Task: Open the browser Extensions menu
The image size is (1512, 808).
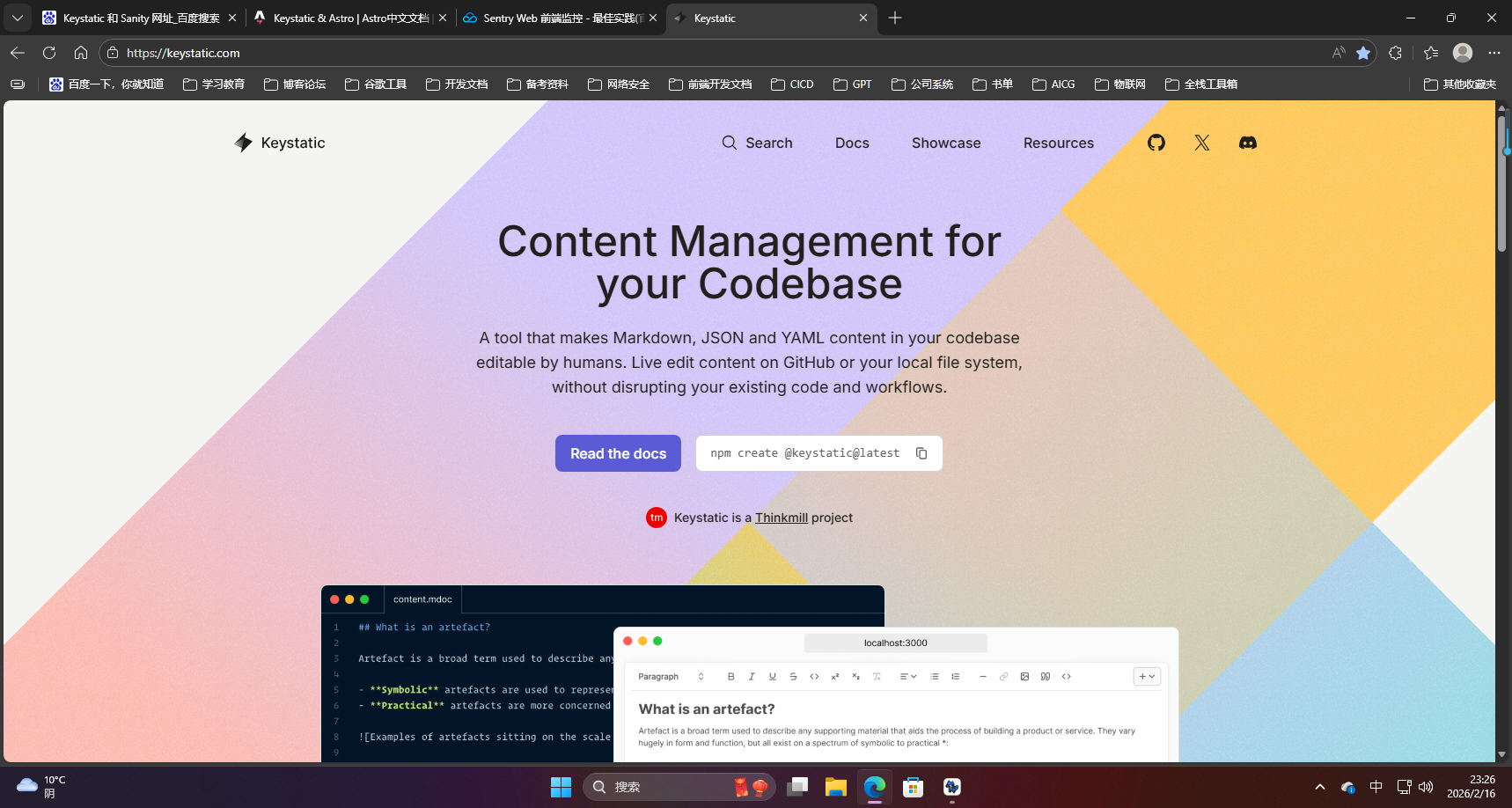Action: pos(1395,53)
